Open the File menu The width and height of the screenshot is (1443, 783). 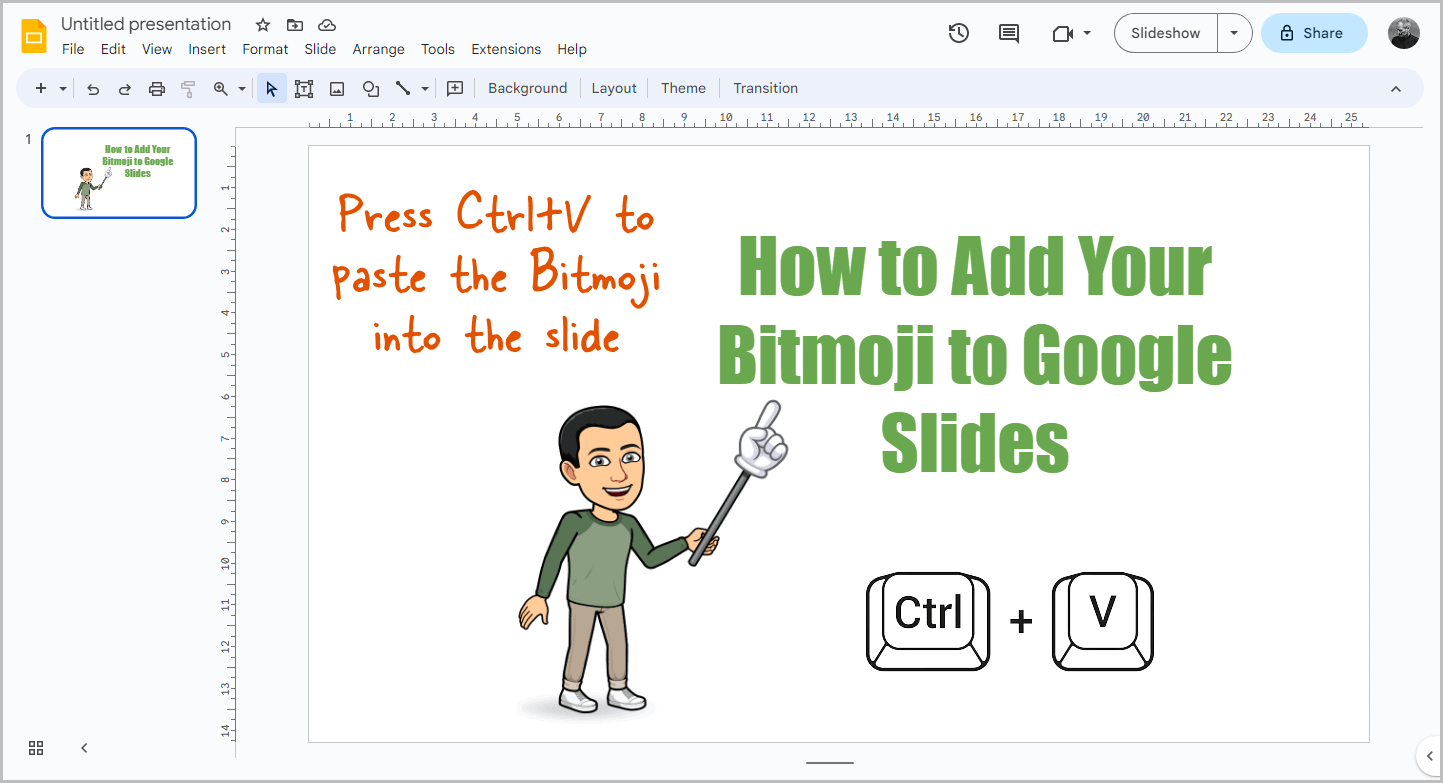(73, 49)
